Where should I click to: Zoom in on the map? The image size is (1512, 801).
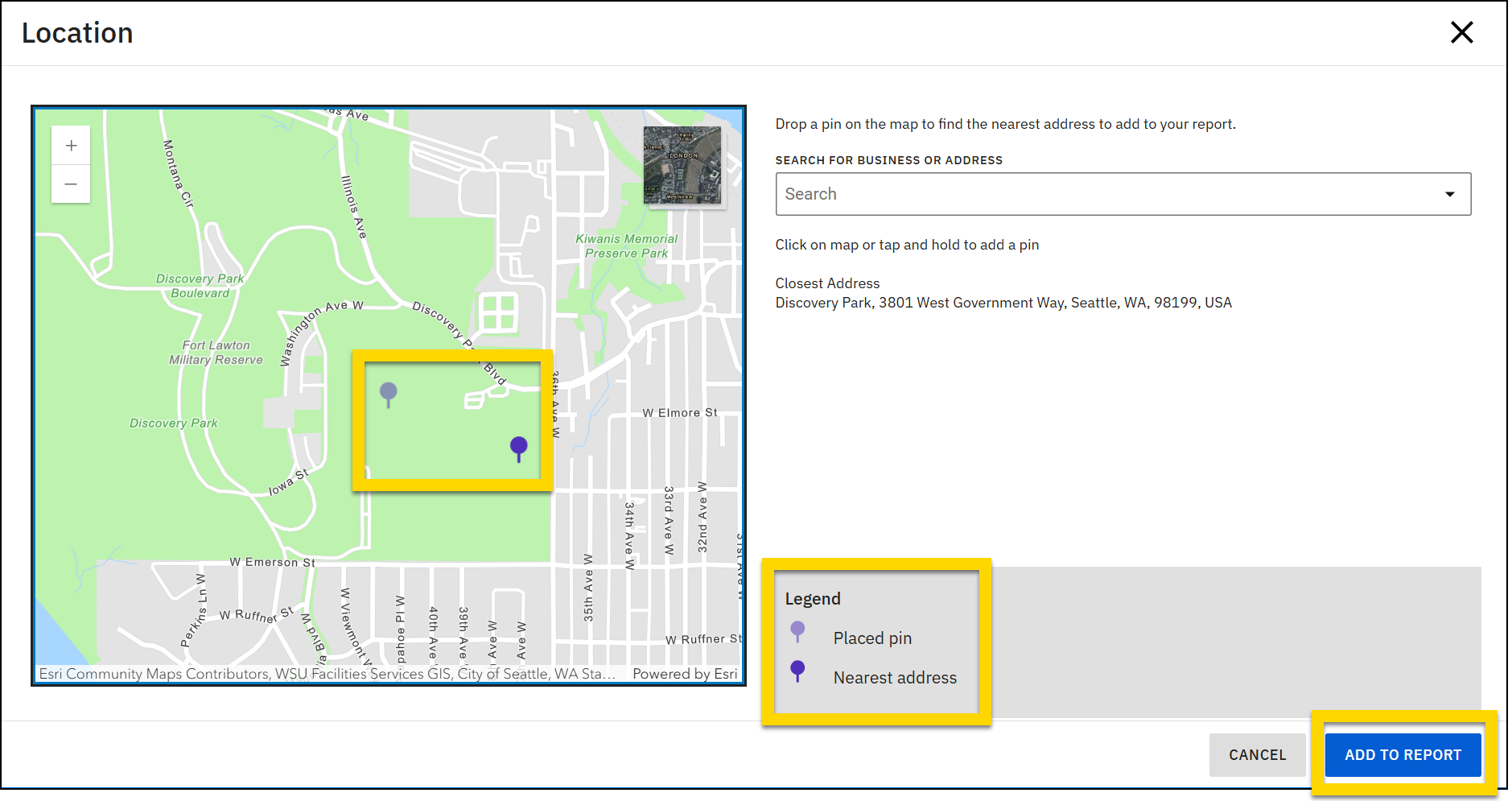click(x=71, y=145)
